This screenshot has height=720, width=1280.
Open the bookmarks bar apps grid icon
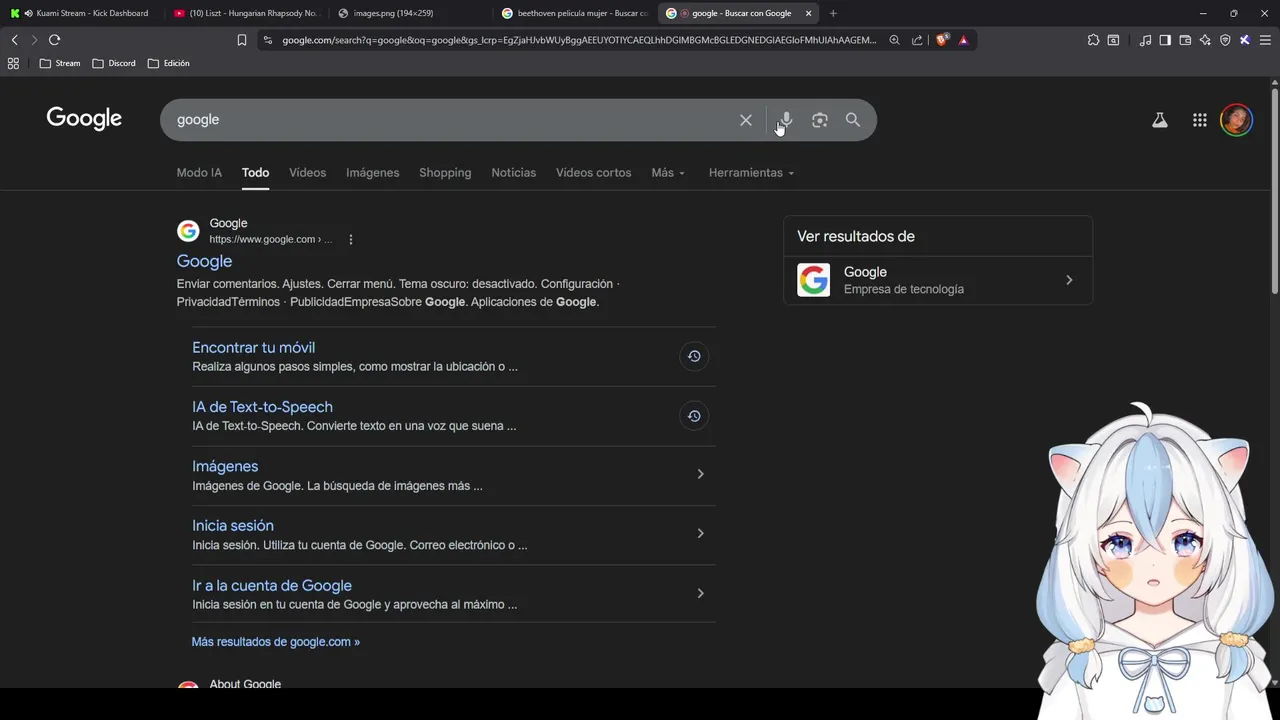13,63
